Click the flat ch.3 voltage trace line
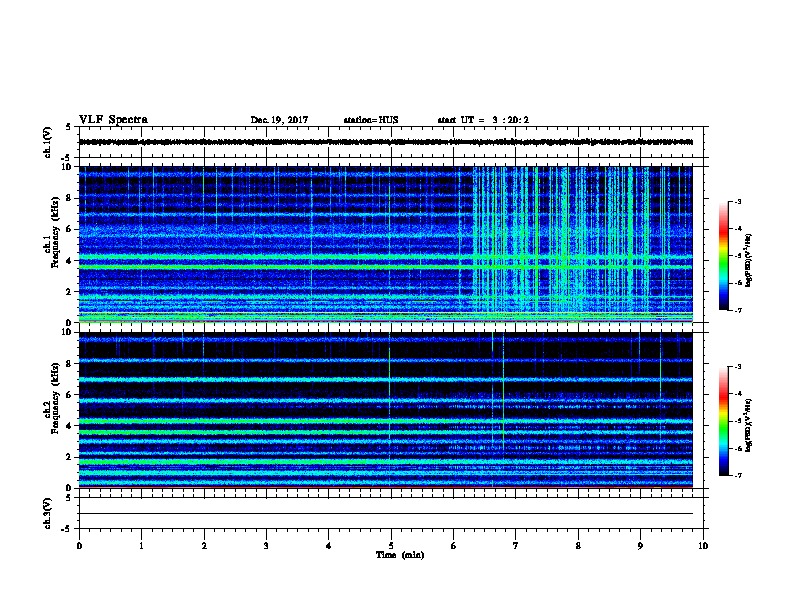792x612 pixels. (386, 514)
